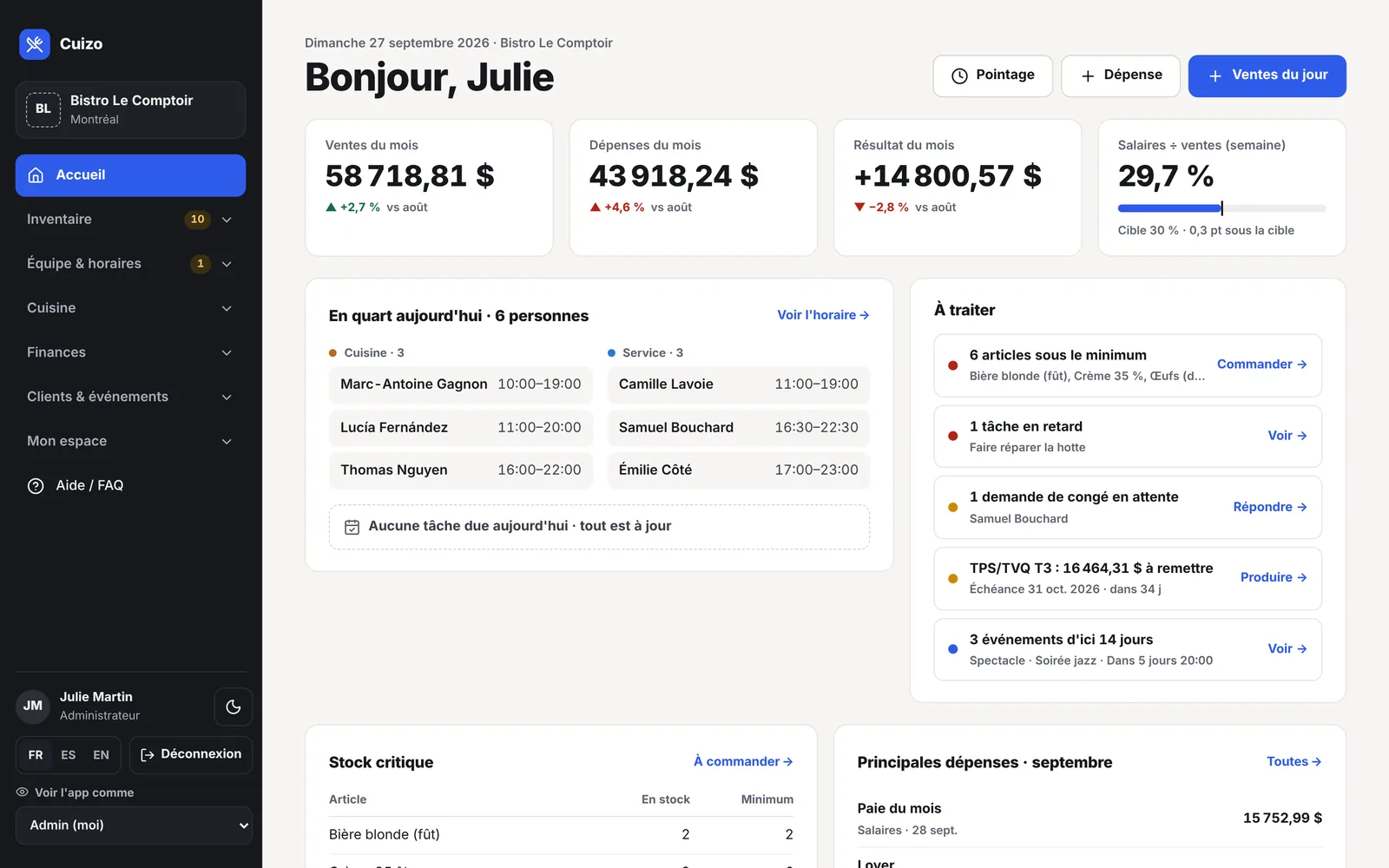Click the BL restaurant avatar badge
Screen dimensions: 1389x868
(x=43, y=109)
